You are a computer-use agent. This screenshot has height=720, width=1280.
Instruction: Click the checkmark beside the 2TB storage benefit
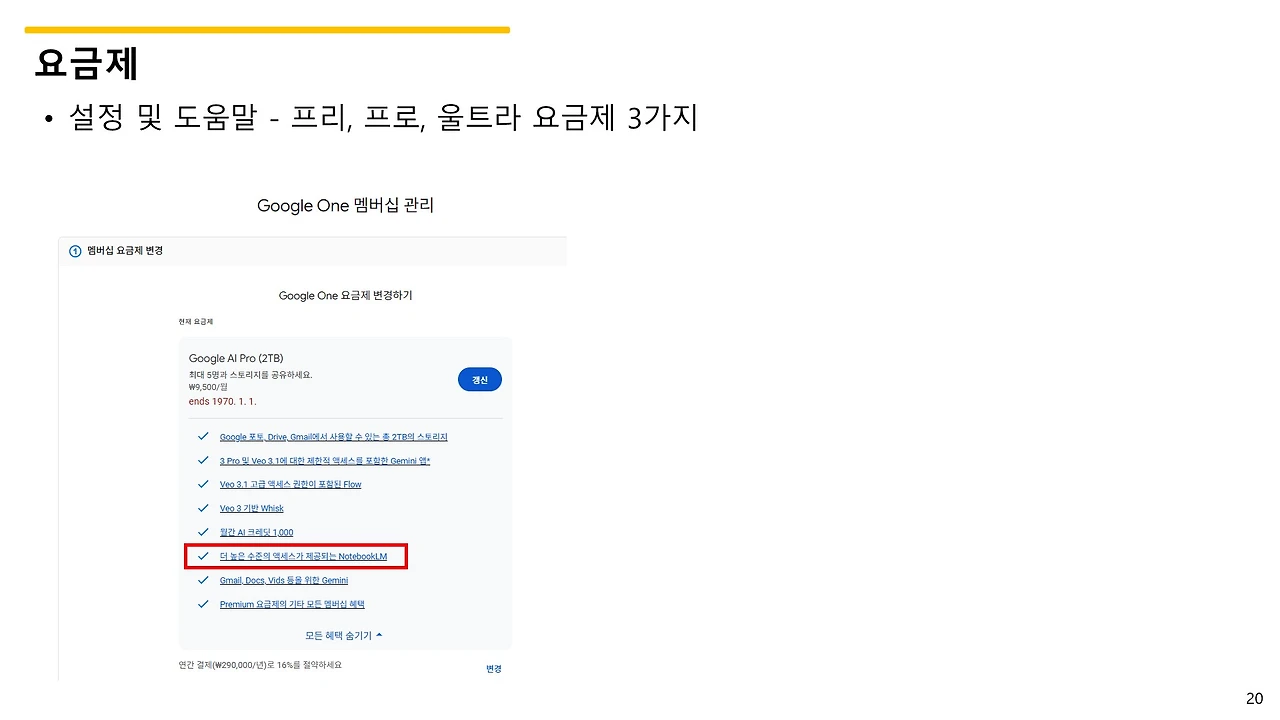click(203, 436)
